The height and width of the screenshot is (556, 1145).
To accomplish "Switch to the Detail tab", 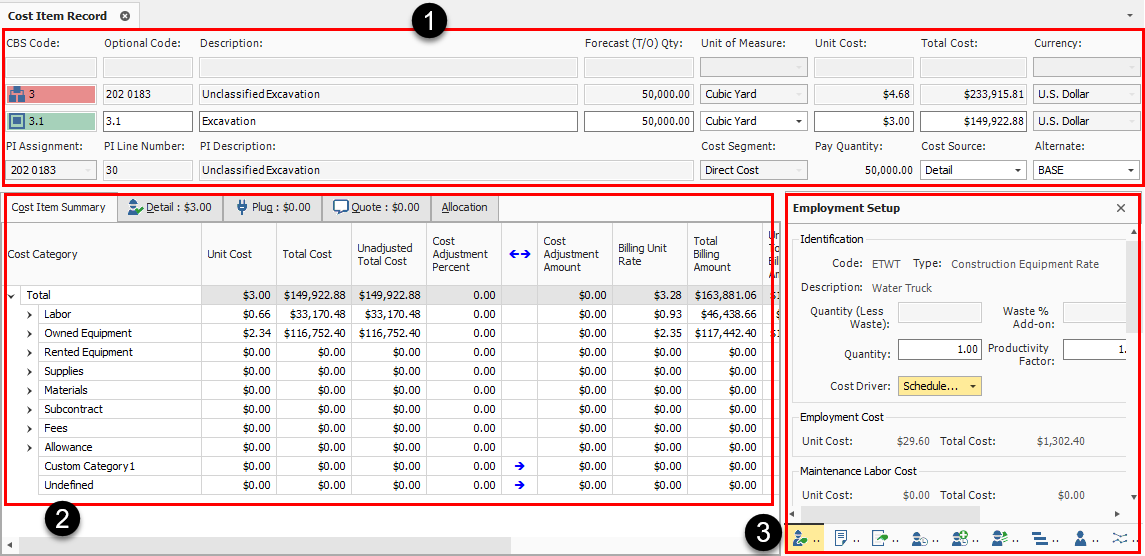I will point(168,208).
